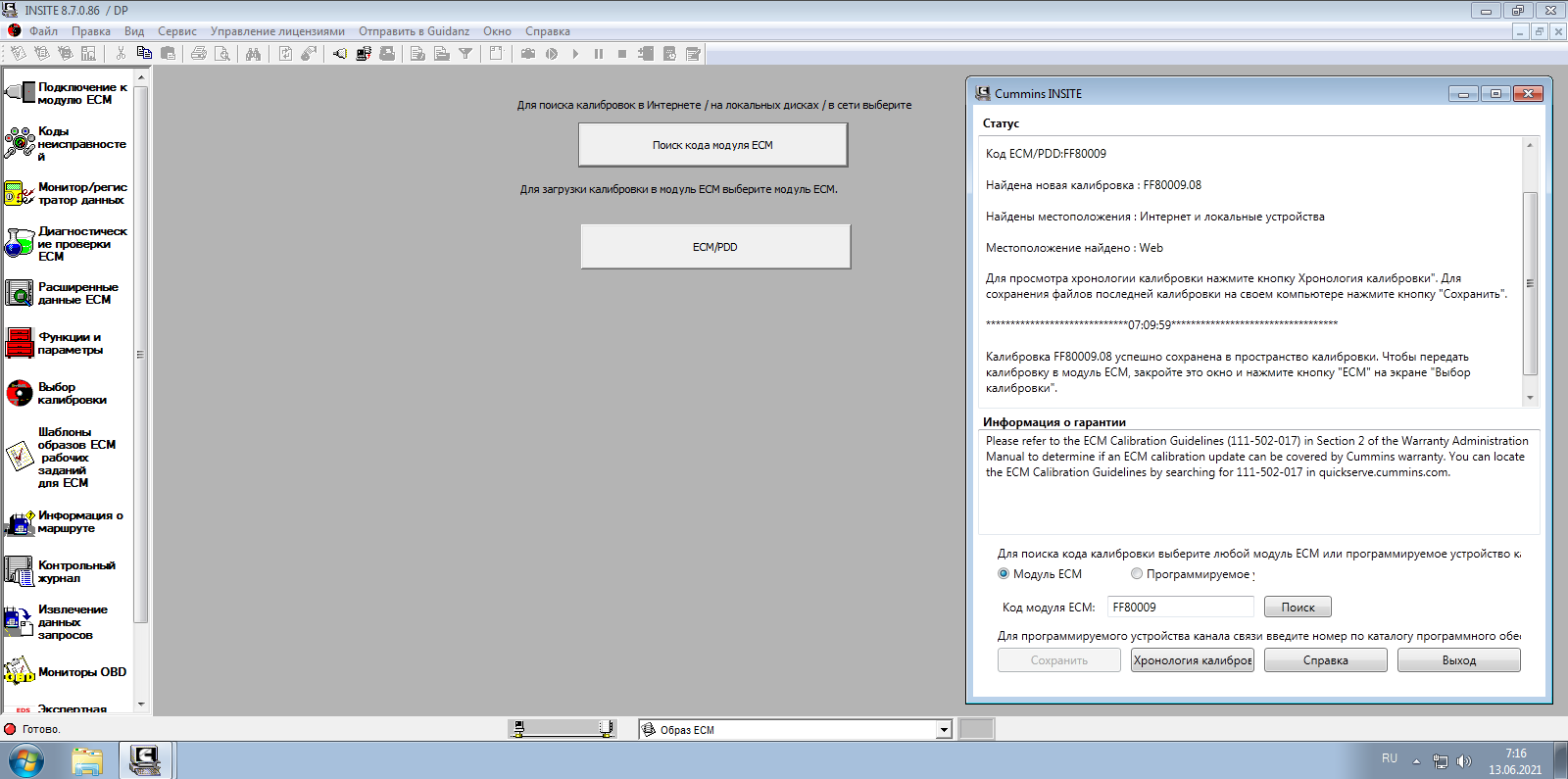Click the Start button on taskbar
Screen dimensions: 1568x779
pos(26,760)
